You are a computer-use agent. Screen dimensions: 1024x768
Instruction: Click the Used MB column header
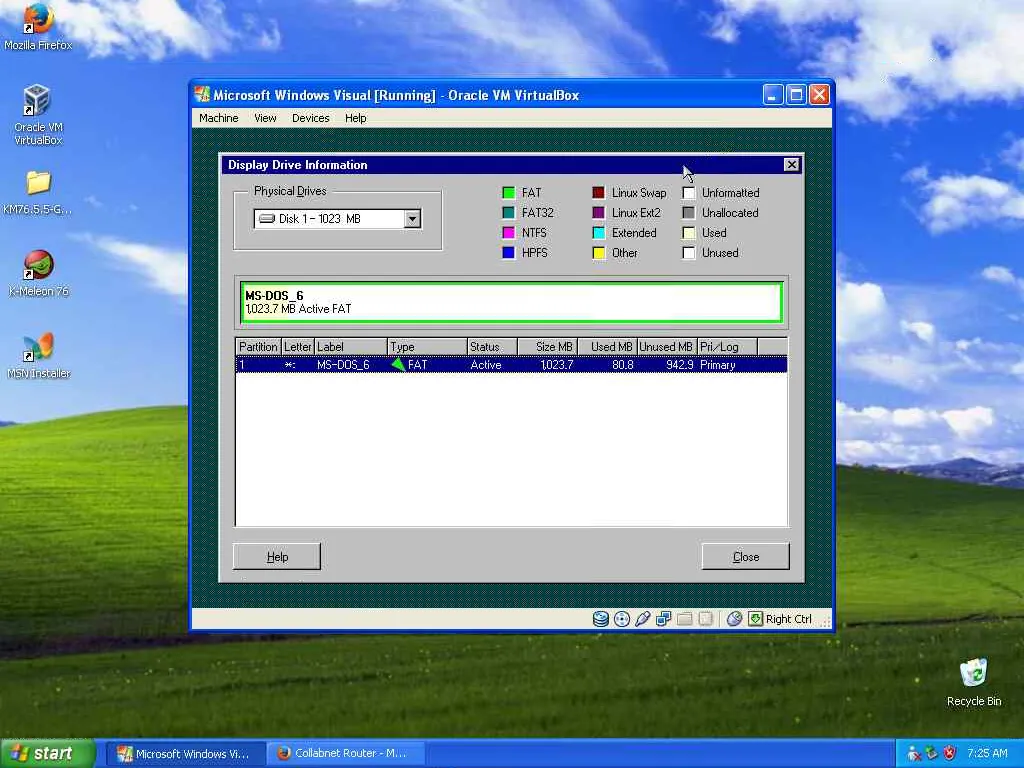[607, 347]
